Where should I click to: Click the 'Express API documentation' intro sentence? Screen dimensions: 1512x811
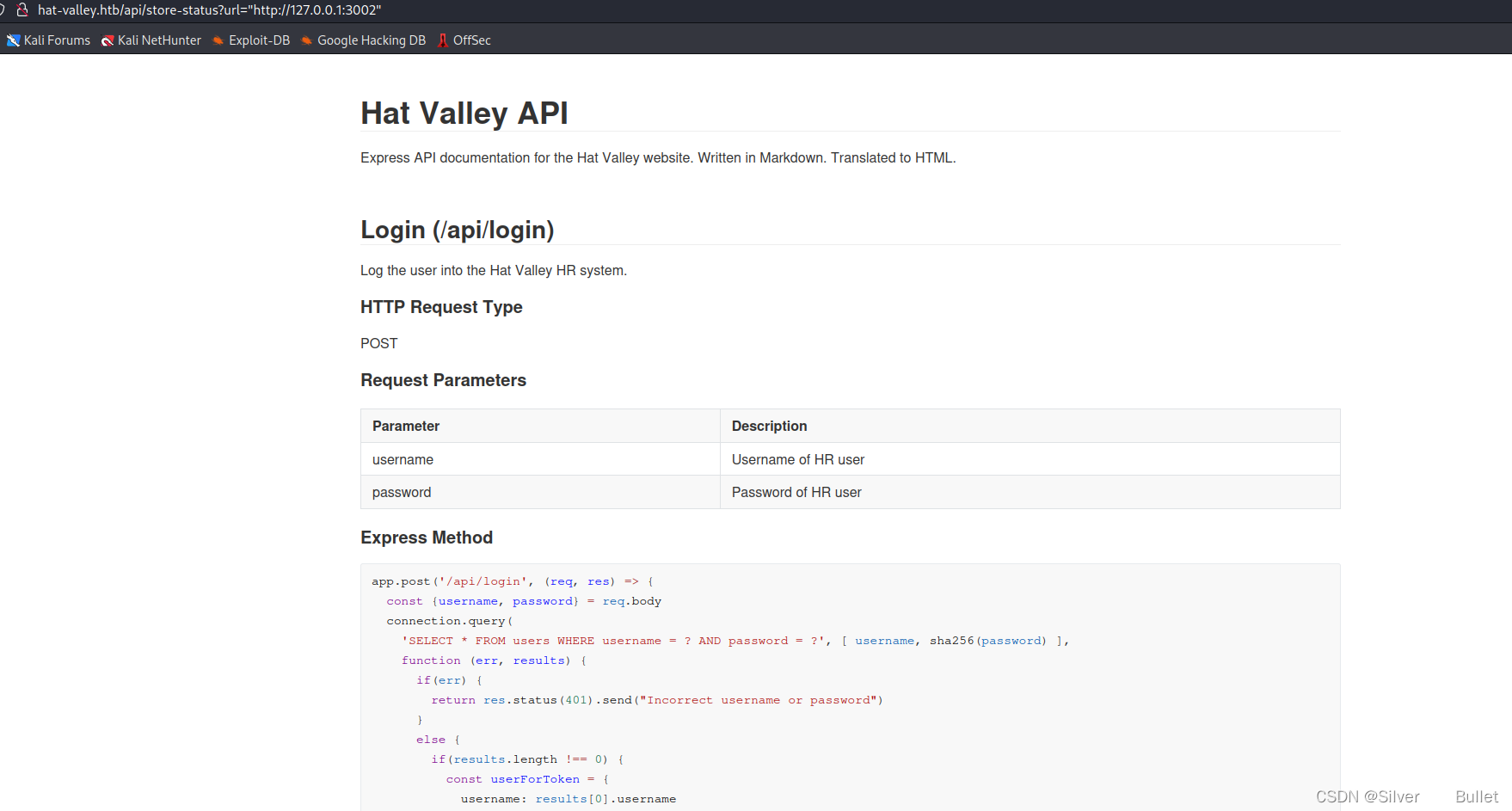(658, 157)
